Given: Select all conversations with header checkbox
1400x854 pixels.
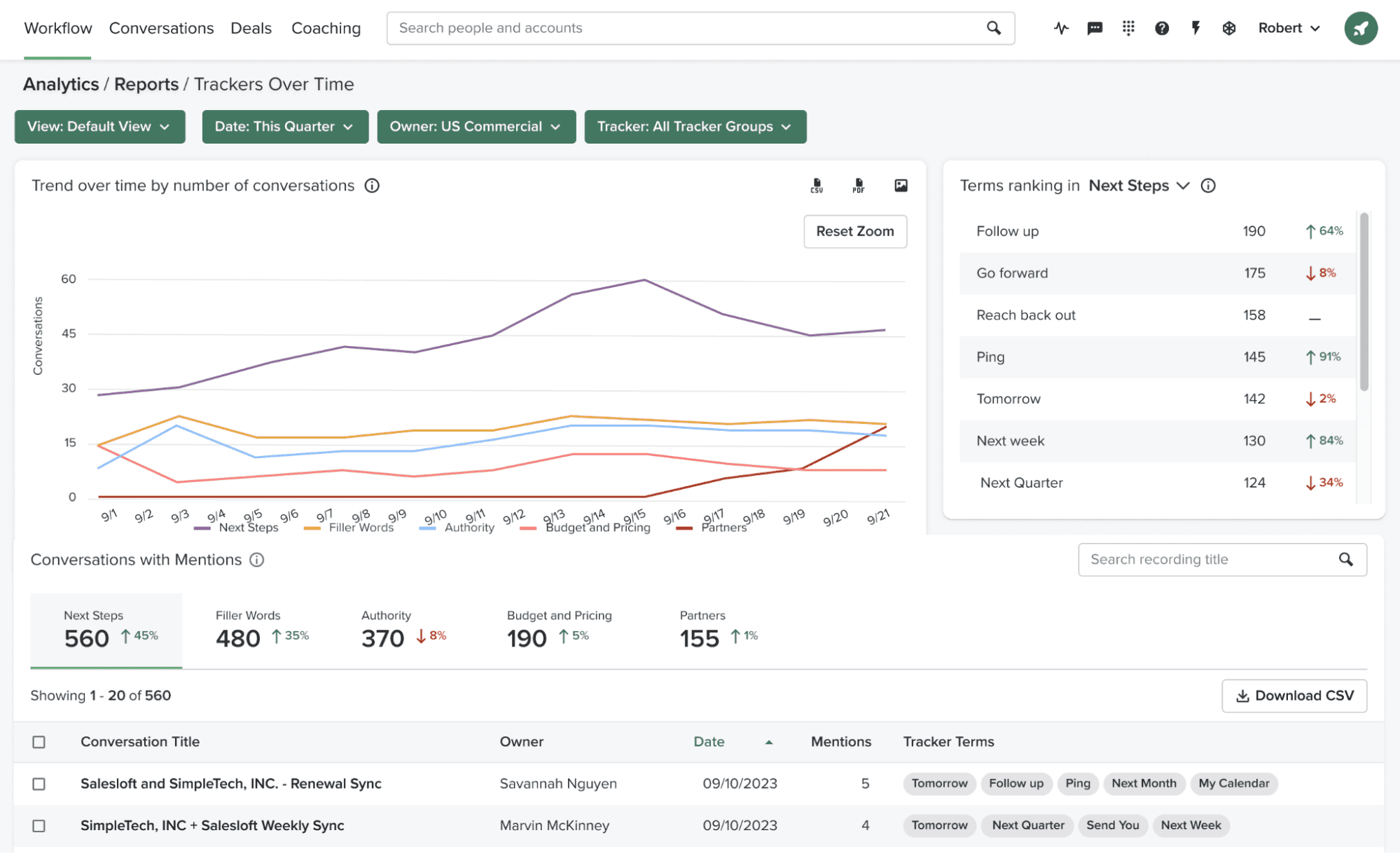Looking at the screenshot, I should tap(39, 742).
